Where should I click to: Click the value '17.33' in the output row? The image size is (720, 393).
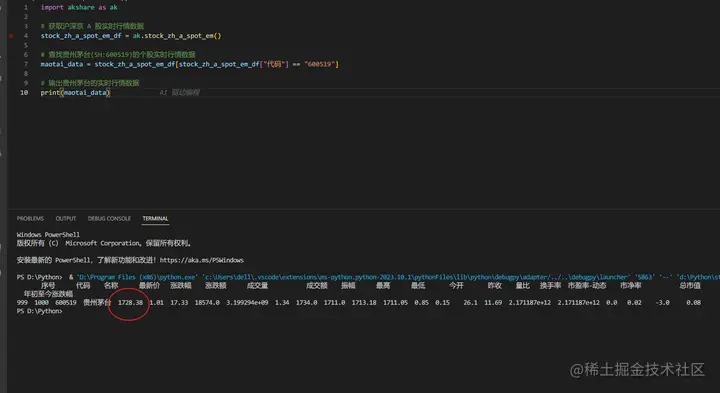coord(179,303)
